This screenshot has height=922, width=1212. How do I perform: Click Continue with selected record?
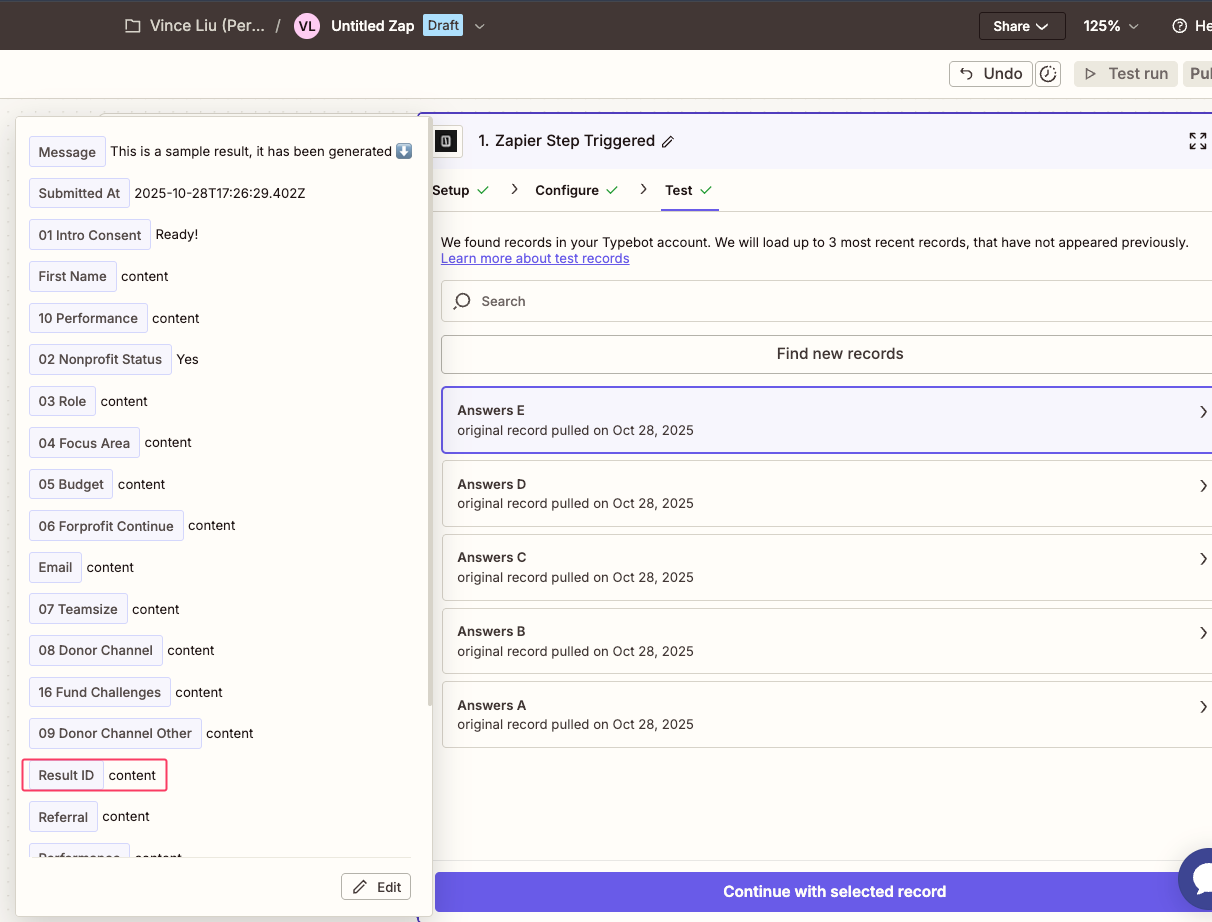833,892
